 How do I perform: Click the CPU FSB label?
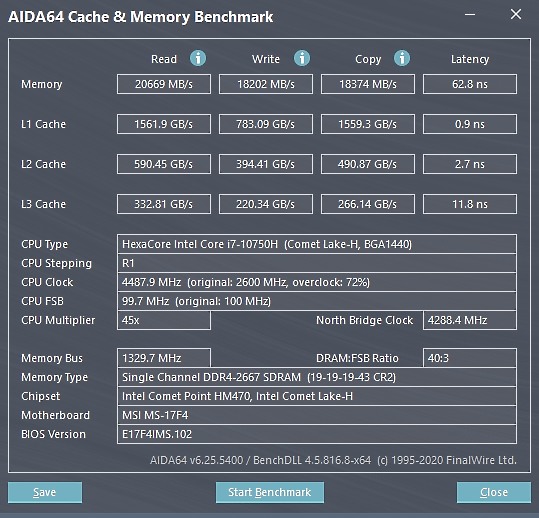42,301
